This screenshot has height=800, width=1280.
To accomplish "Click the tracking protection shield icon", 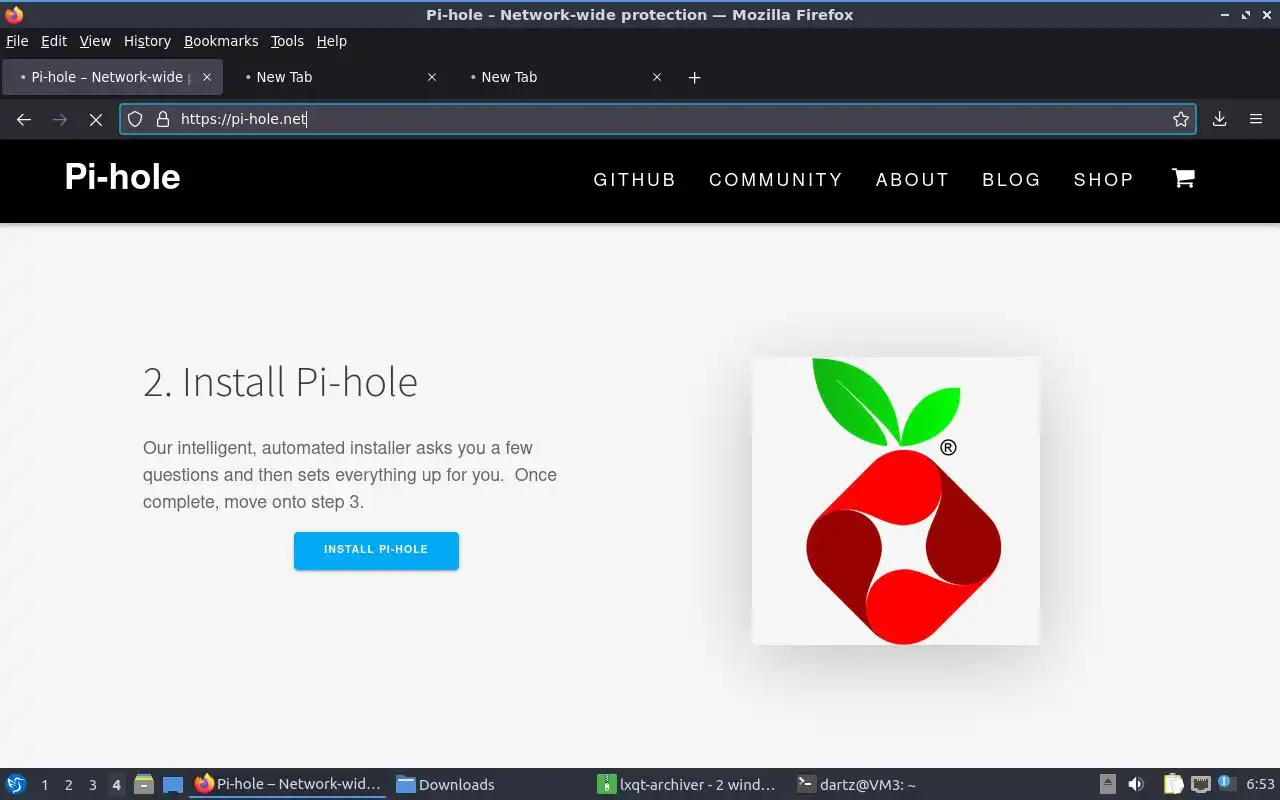I will 135,119.
